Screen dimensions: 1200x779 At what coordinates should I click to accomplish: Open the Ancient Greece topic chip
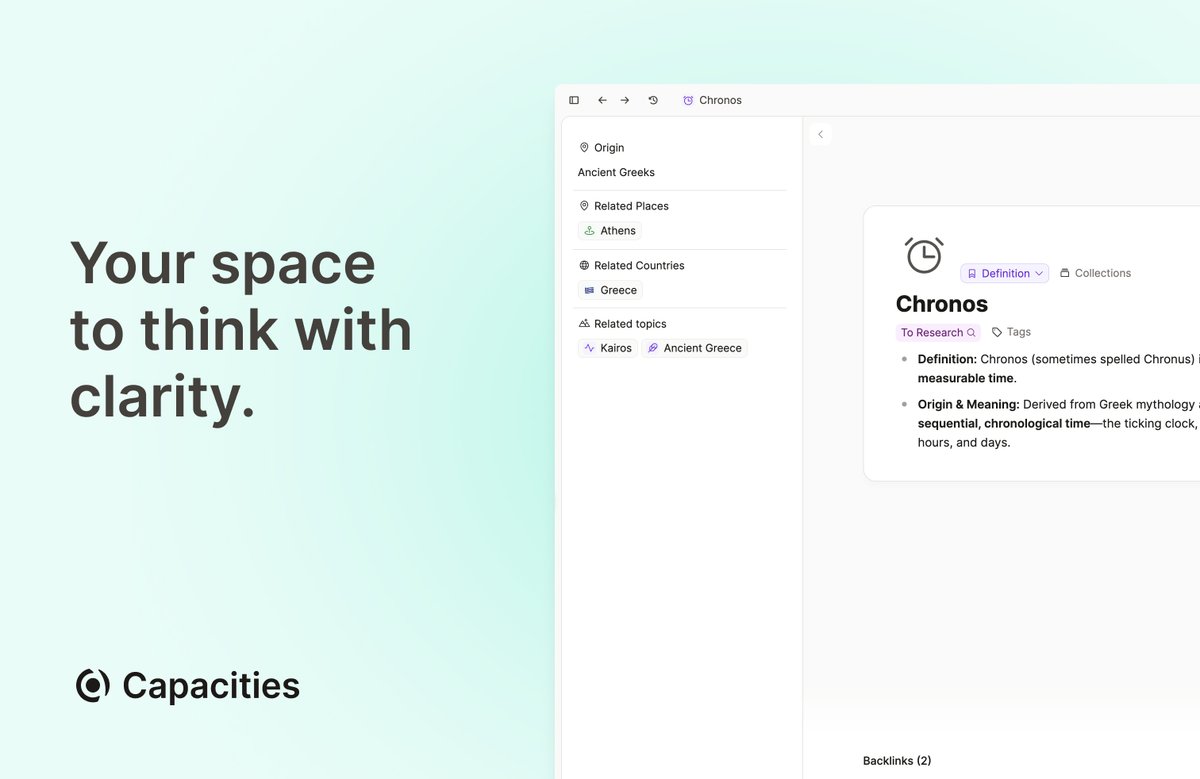coord(694,348)
